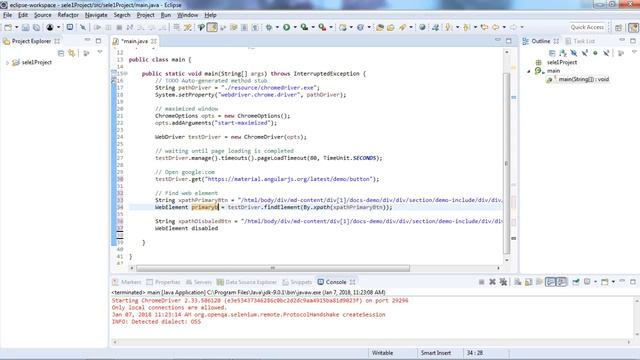Viewport: 640px width, 360px height.
Task: Click the Open Type toolbar icon
Action: pyautogui.click(x=380, y=27)
